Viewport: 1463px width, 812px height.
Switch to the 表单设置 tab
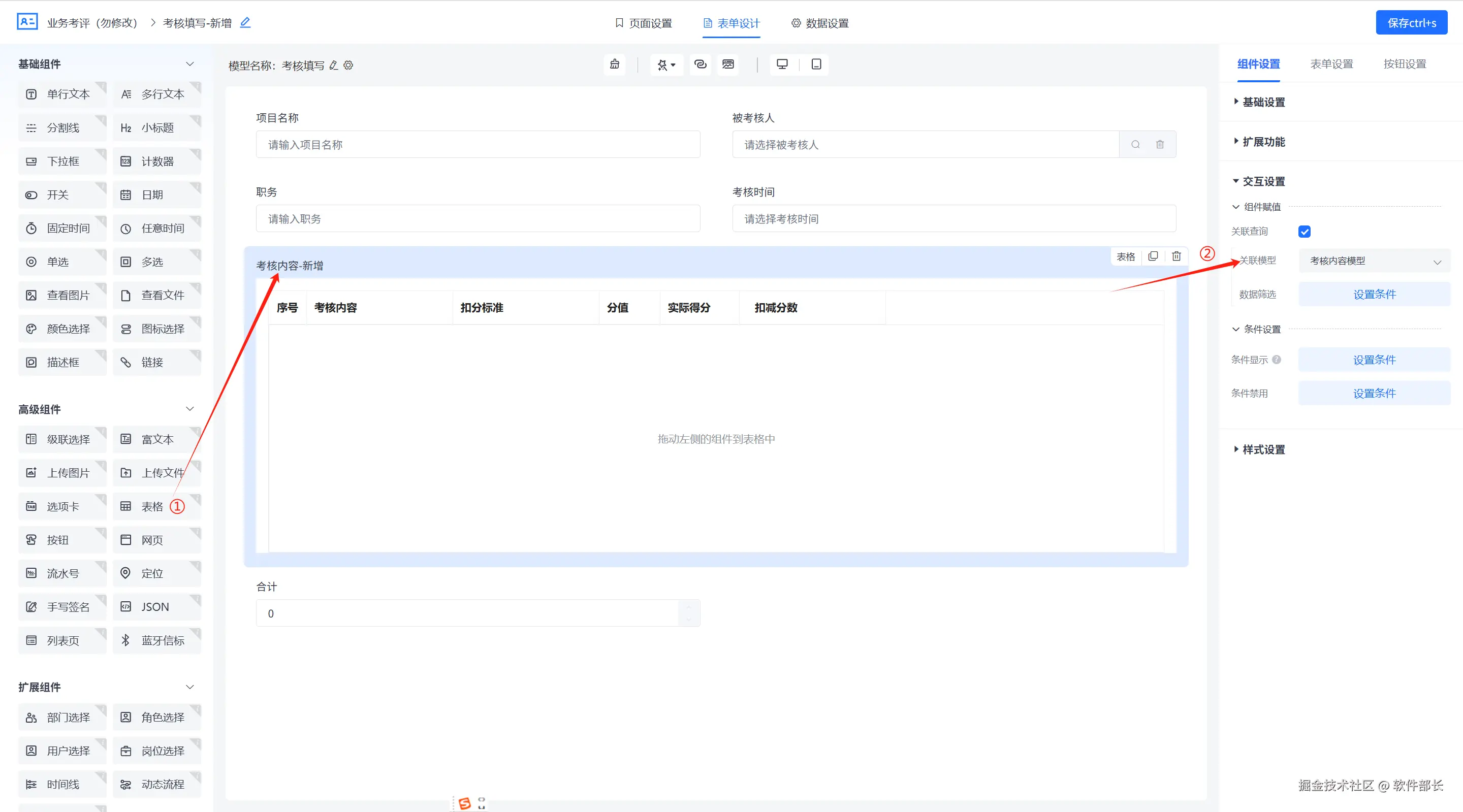(x=1331, y=64)
